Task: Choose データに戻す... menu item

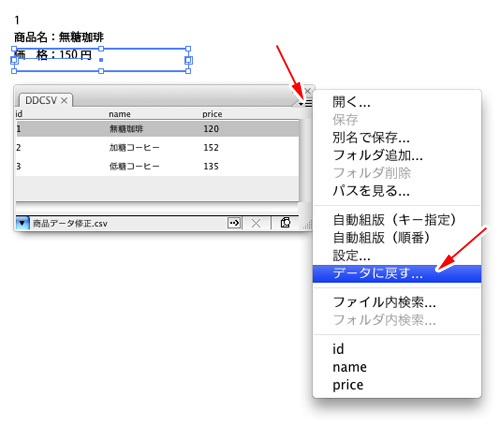Action: [x=397, y=274]
